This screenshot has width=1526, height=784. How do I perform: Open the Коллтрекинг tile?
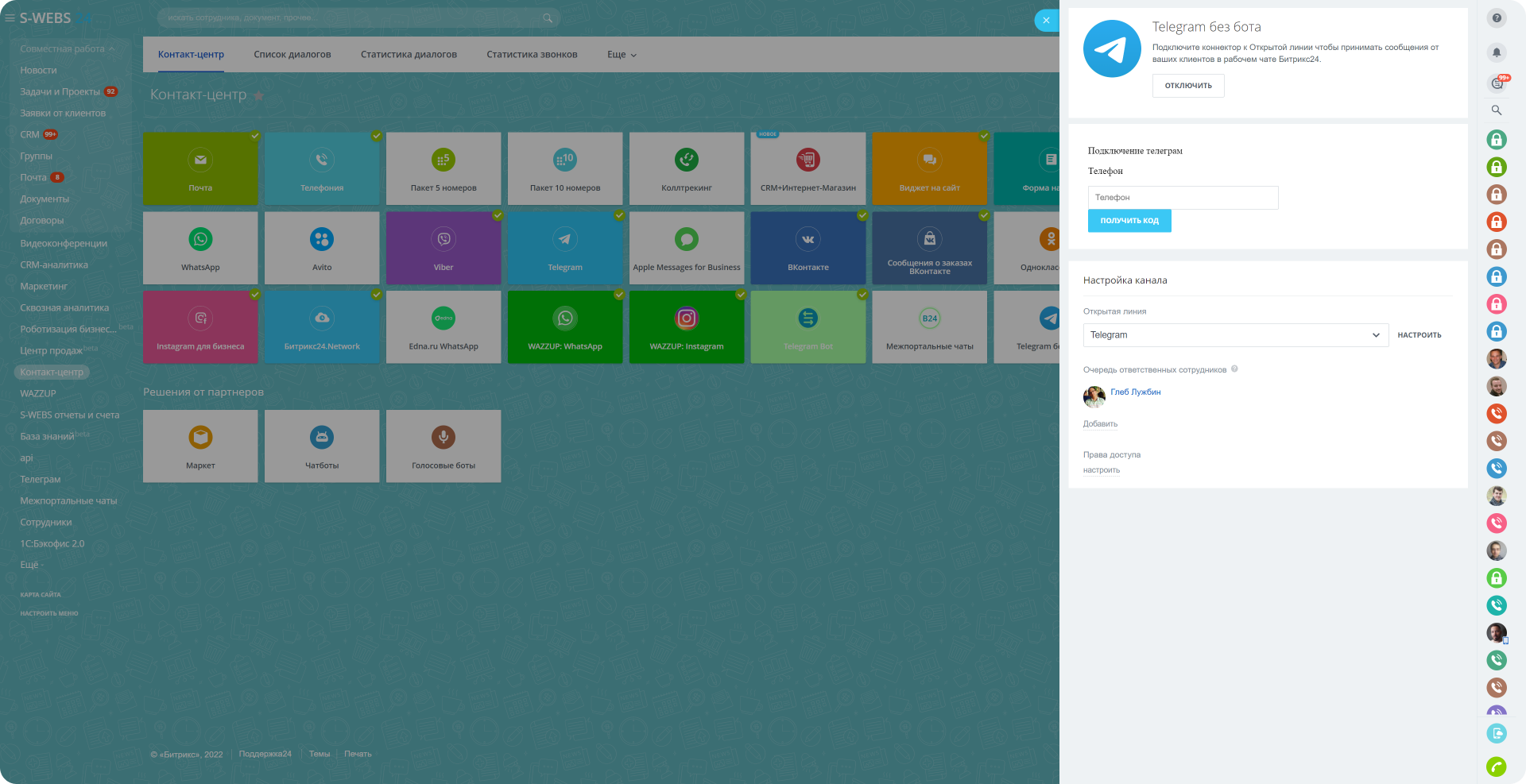pyautogui.click(x=687, y=168)
